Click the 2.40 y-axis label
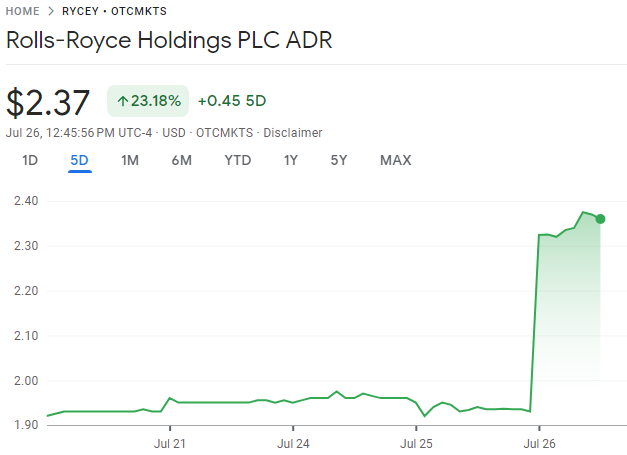The height and width of the screenshot is (455, 627). coord(26,201)
